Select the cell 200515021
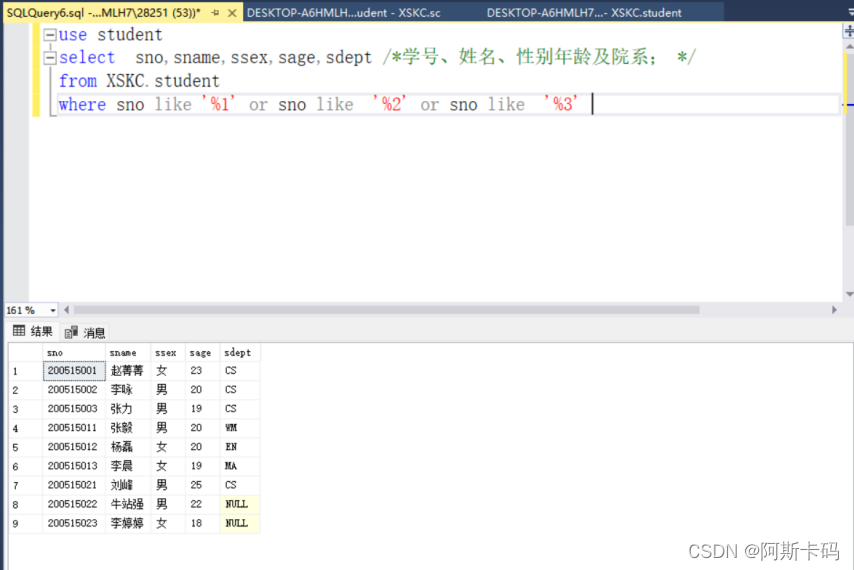This screenshot has height=570, width=854. (74, 485)
